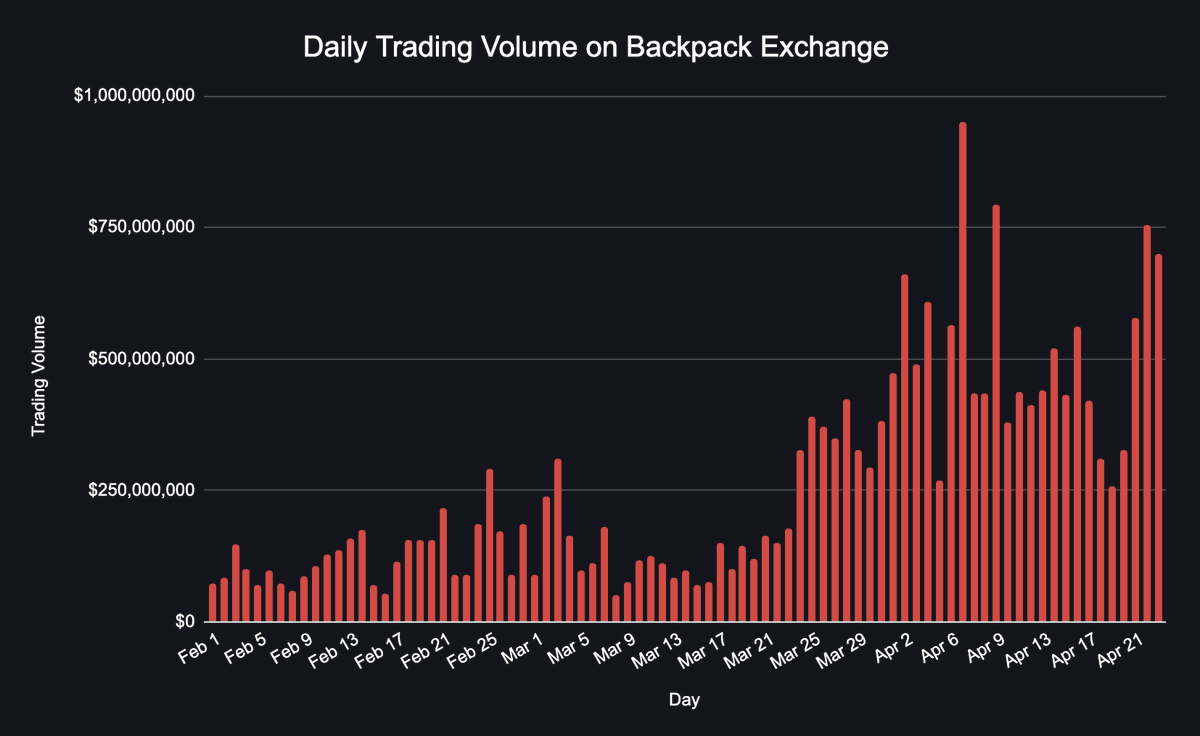Select the "$0" y-axis label
Screen dimensions: 1200x736
(x=183, y=621)
